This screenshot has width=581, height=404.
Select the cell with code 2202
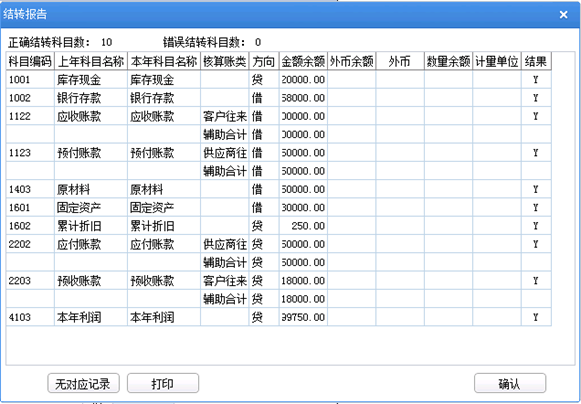(30, 244)
